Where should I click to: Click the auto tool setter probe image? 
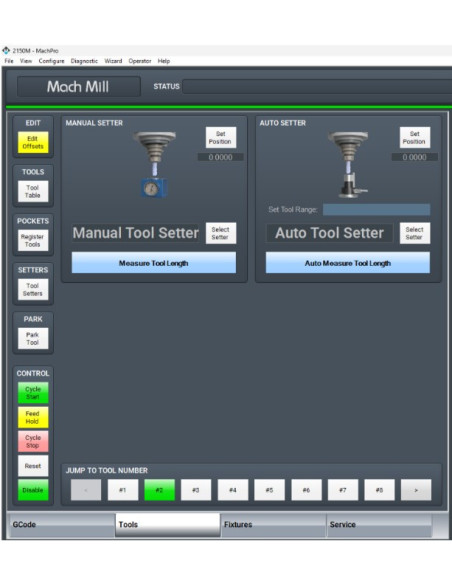pos(349,164)
